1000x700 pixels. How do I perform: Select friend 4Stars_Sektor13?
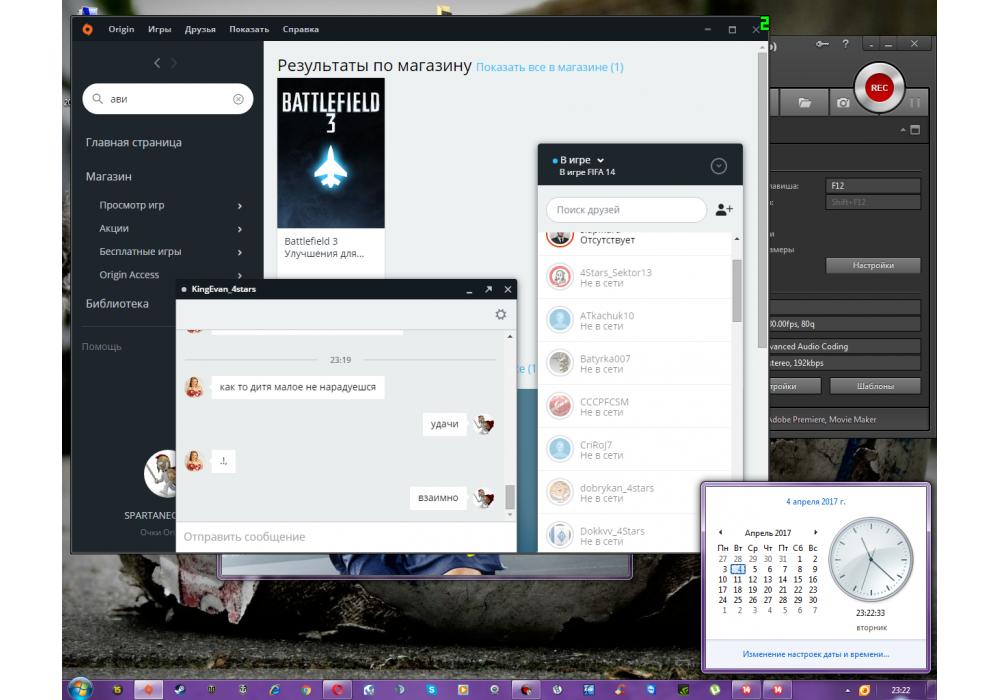tap(635, 277)
